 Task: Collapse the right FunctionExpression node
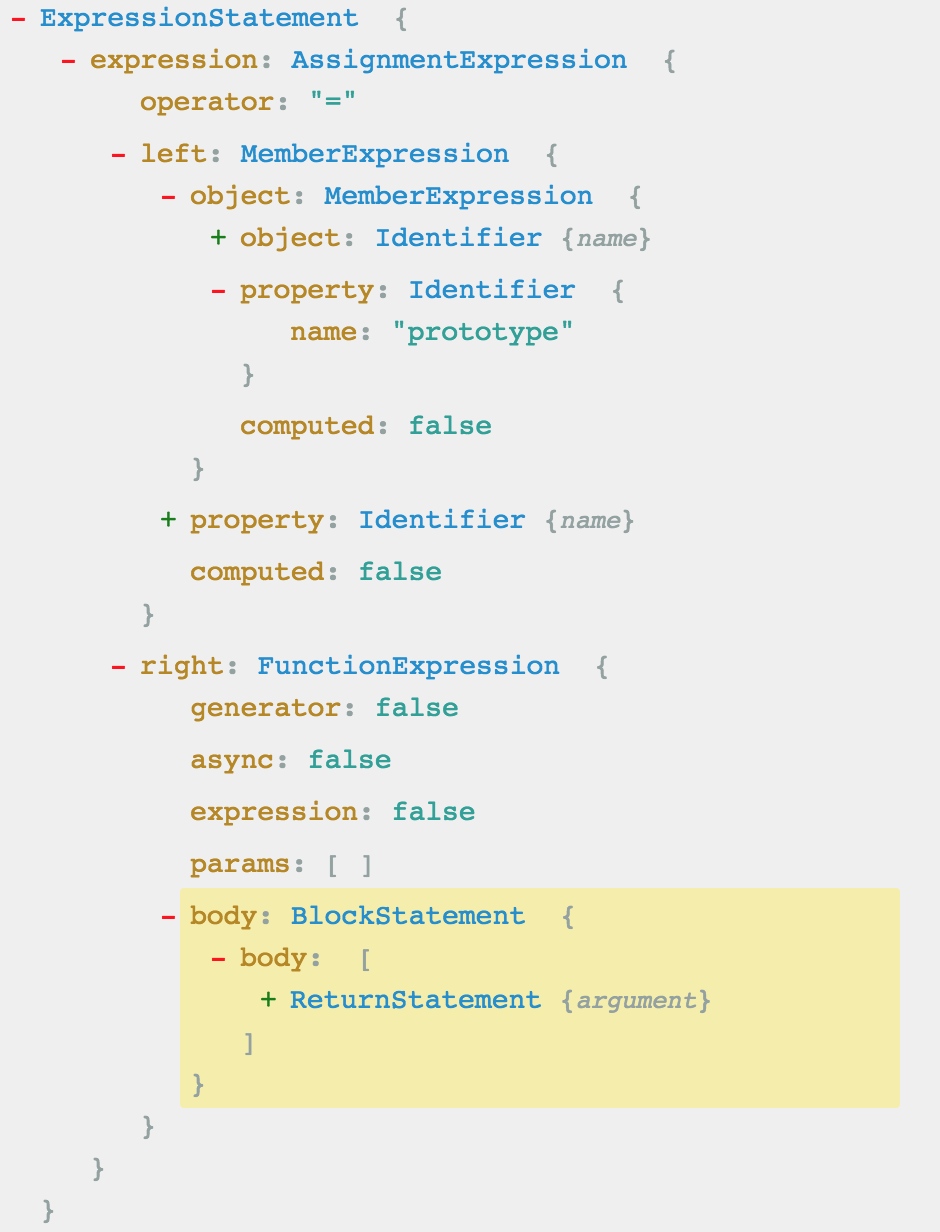coord(118,666)
